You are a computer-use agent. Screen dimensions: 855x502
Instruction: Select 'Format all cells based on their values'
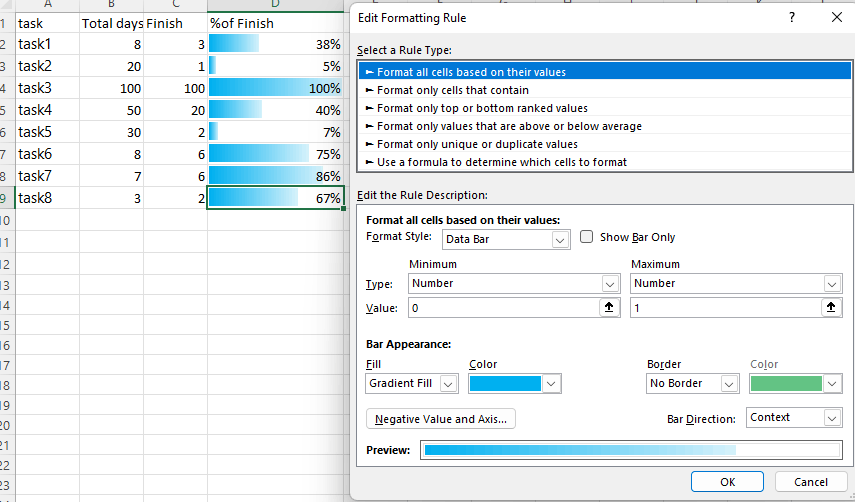point(605,72)
